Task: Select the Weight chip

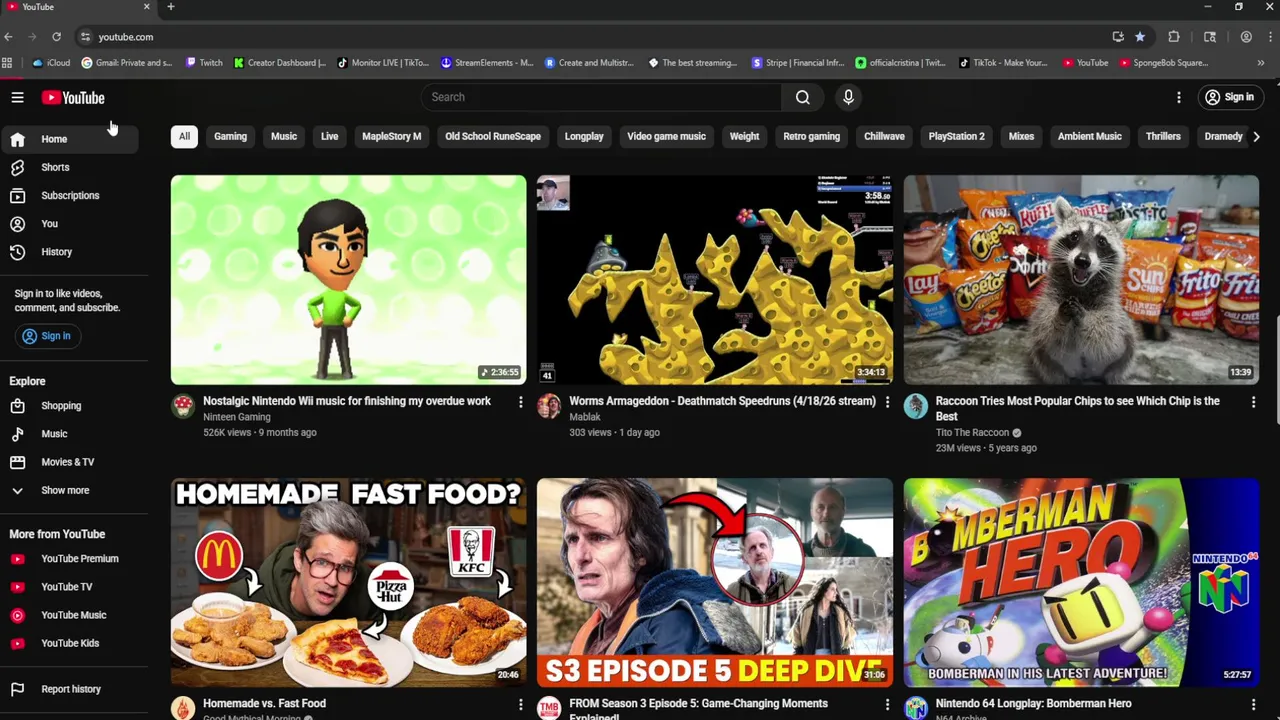Action: tap(744, 136)
